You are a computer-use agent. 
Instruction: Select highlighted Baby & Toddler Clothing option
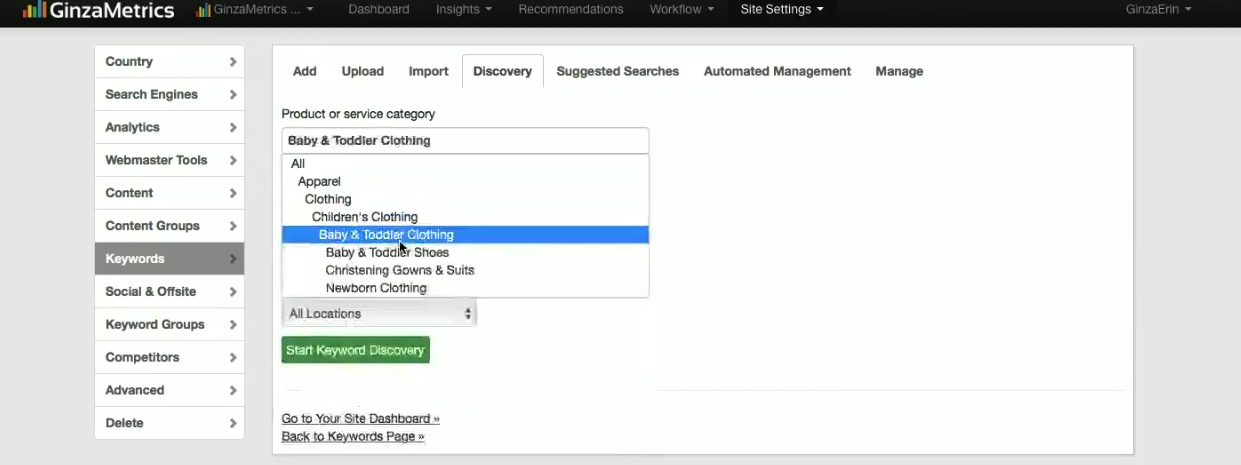pyautogui.click(x=465, y=235)
